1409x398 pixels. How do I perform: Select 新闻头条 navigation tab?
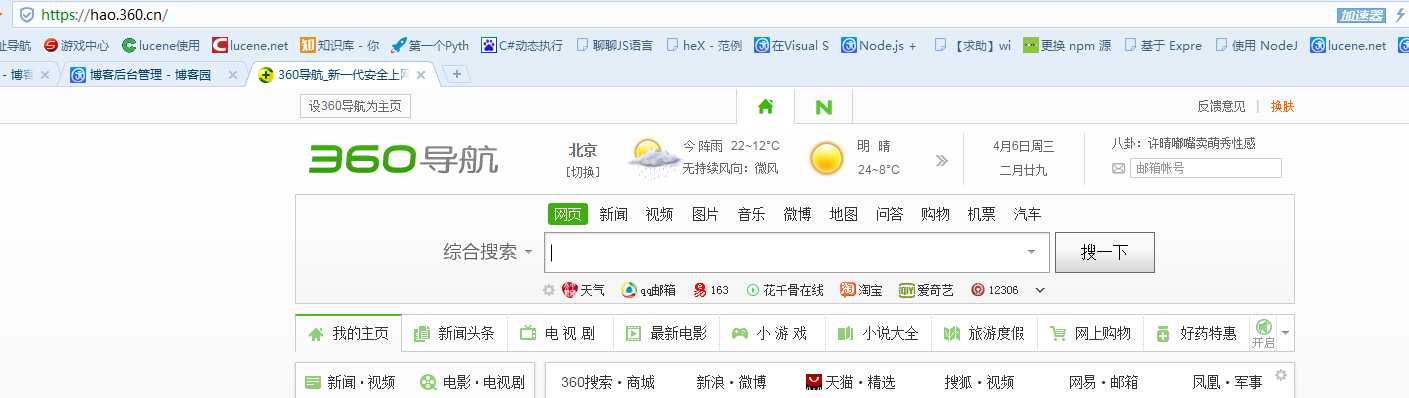454,333
